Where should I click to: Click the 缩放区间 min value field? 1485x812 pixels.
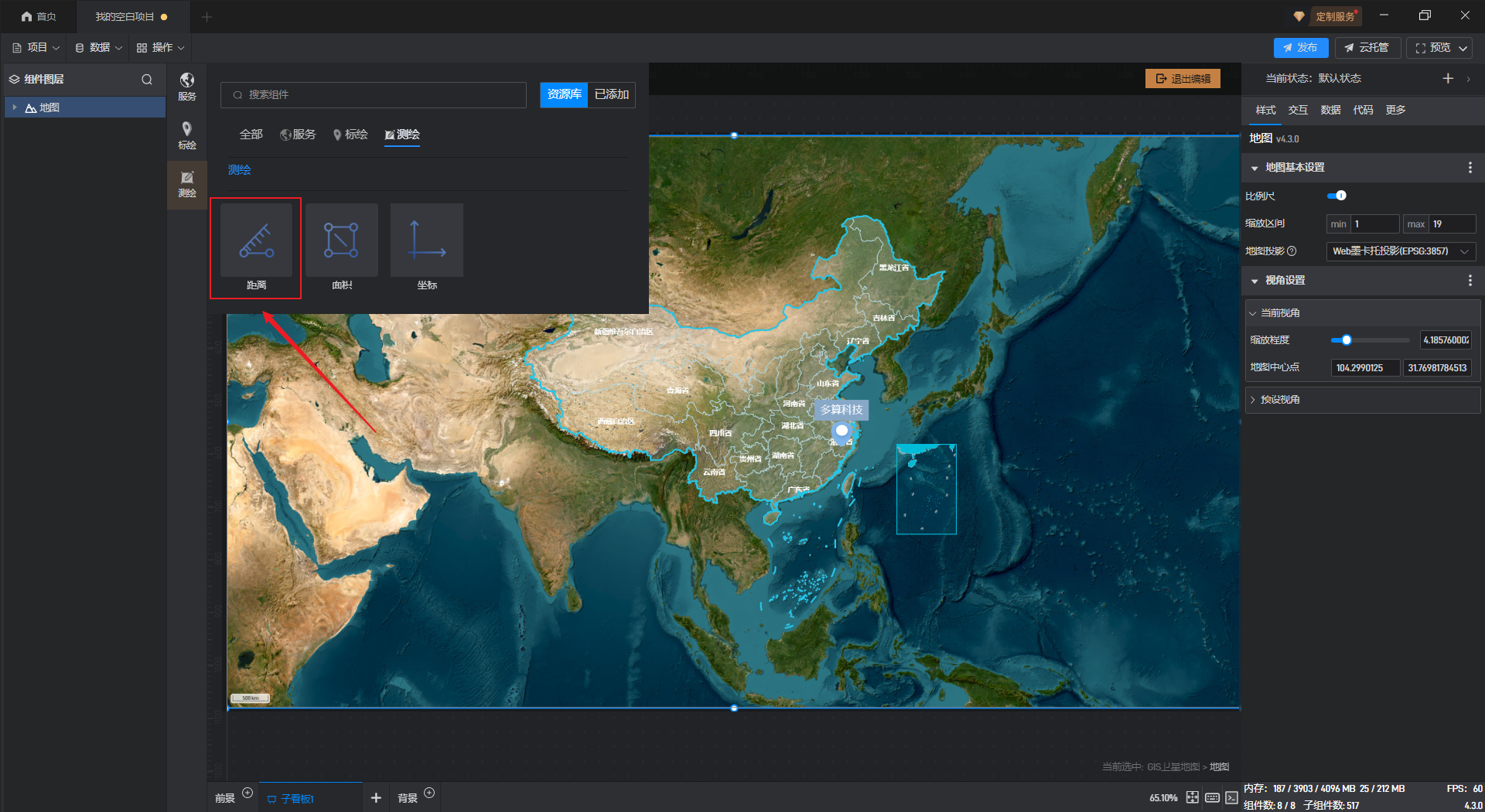[1375, 224]
